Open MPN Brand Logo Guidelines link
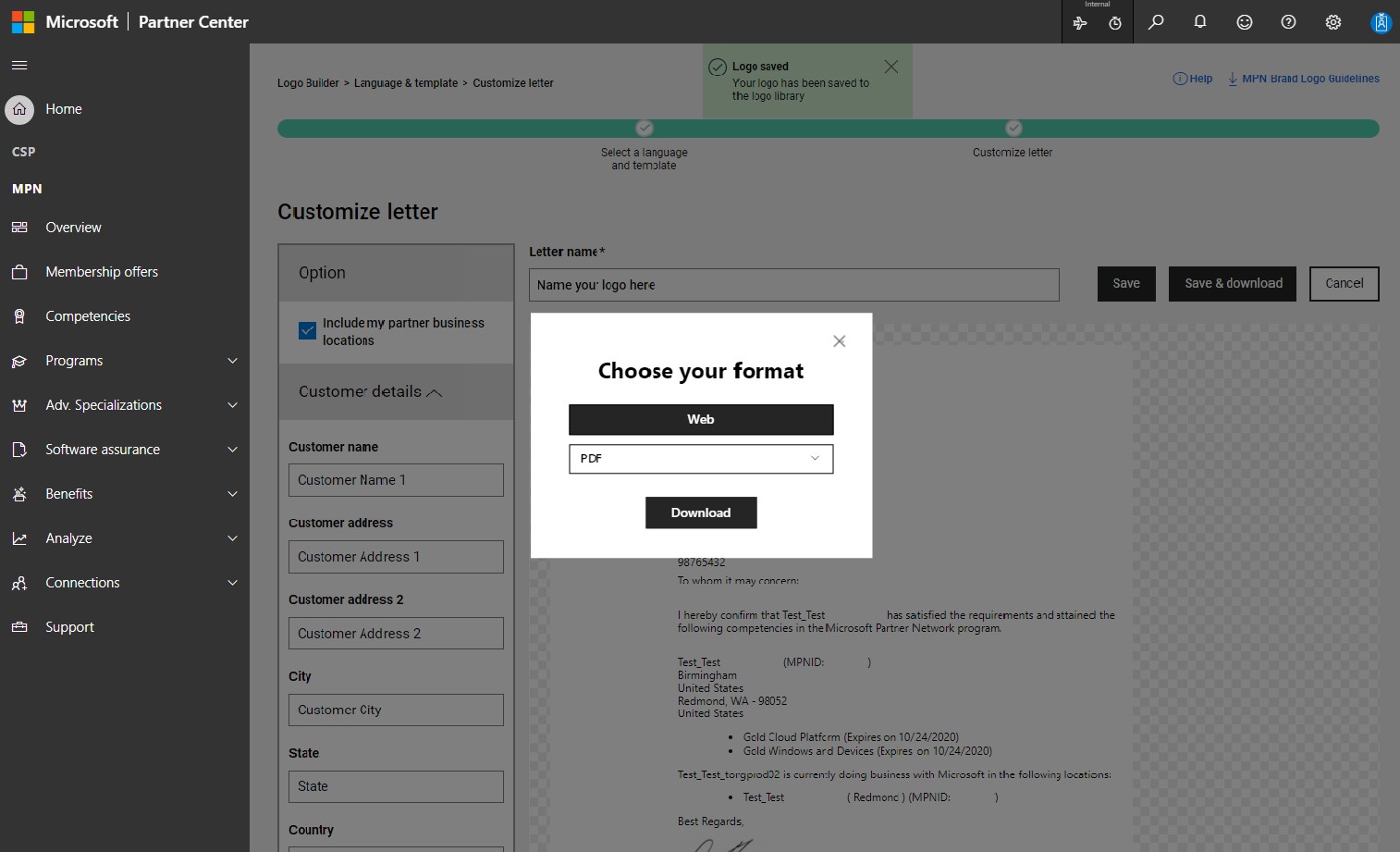The width and height of the screenshot is (1400, 852). 1304,79
